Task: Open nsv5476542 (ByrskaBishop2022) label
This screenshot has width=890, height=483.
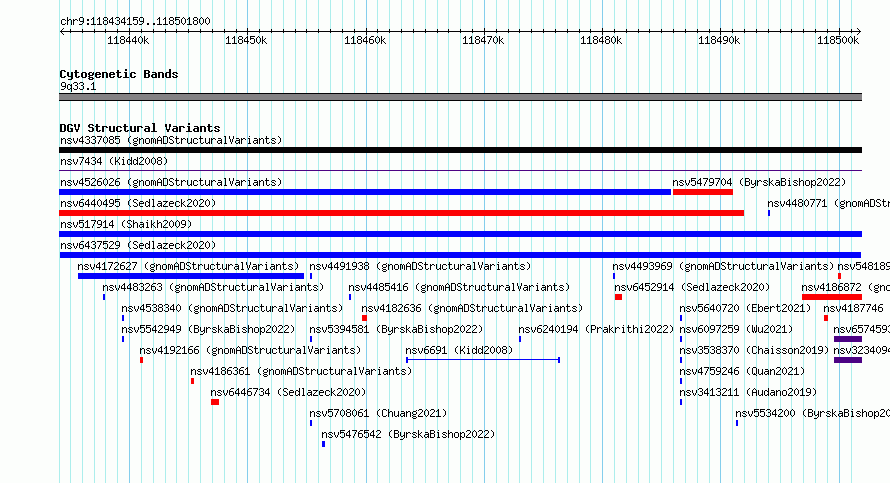Action: click(x=408, y=434)
